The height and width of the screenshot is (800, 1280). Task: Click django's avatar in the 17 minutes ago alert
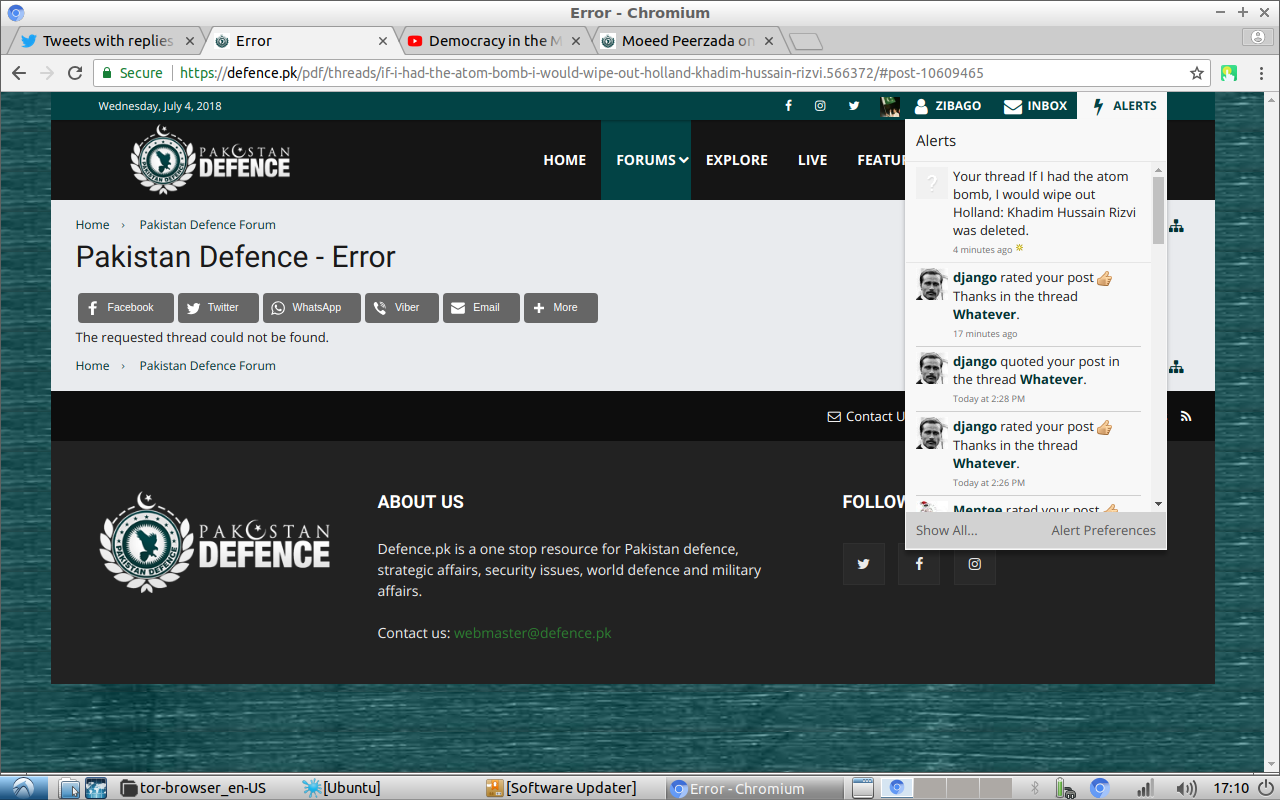(x=932, y=284)
